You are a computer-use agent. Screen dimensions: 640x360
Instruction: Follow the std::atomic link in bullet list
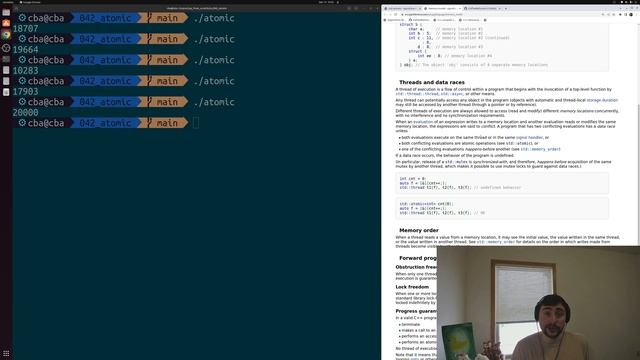pos(519,144)
